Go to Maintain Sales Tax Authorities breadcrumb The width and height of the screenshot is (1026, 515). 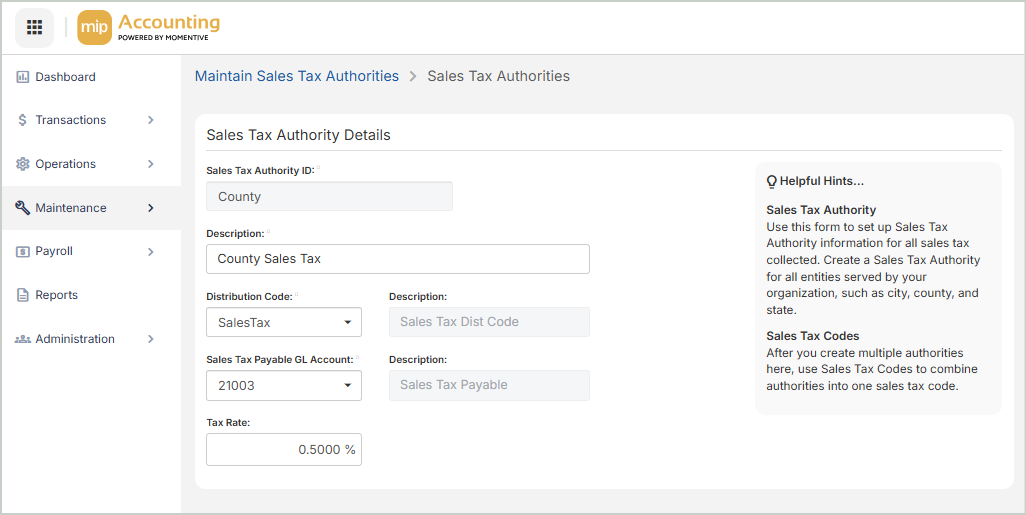pyautogui.click(x=296, y=76)
